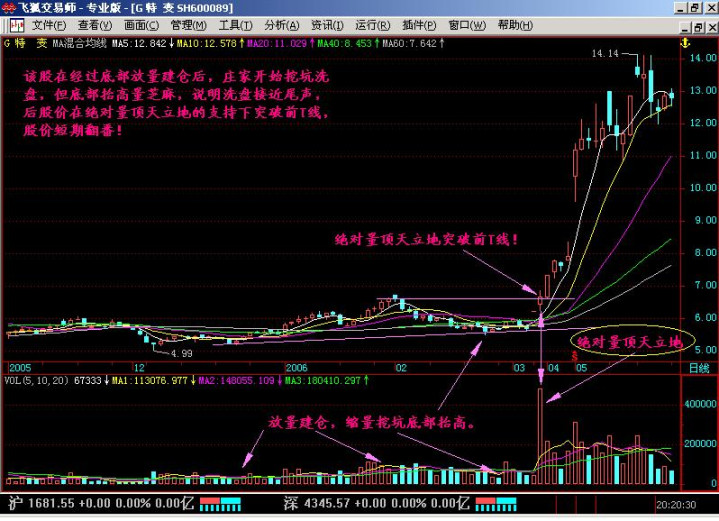Click the 飞狐交易师 app icon in title bar
Viewport: 719px width, 521px height.
[x=8, y=8]
